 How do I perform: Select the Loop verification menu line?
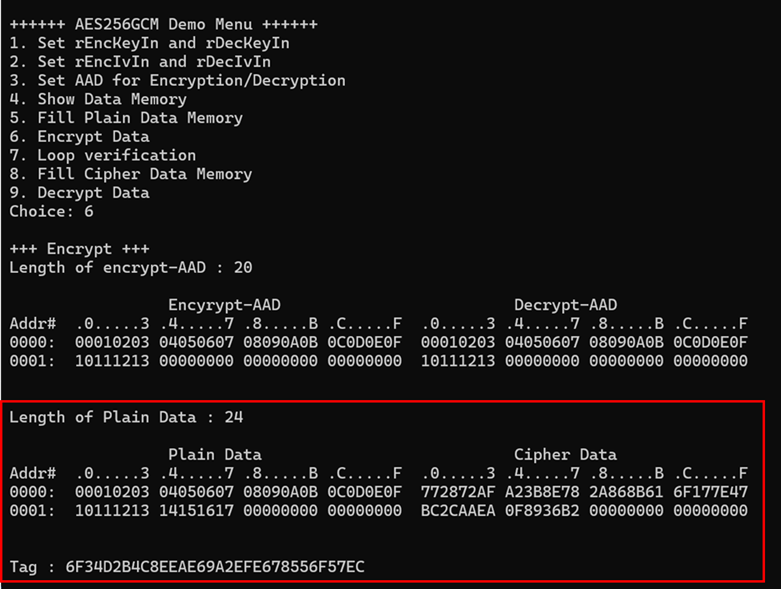pos(103,155)
